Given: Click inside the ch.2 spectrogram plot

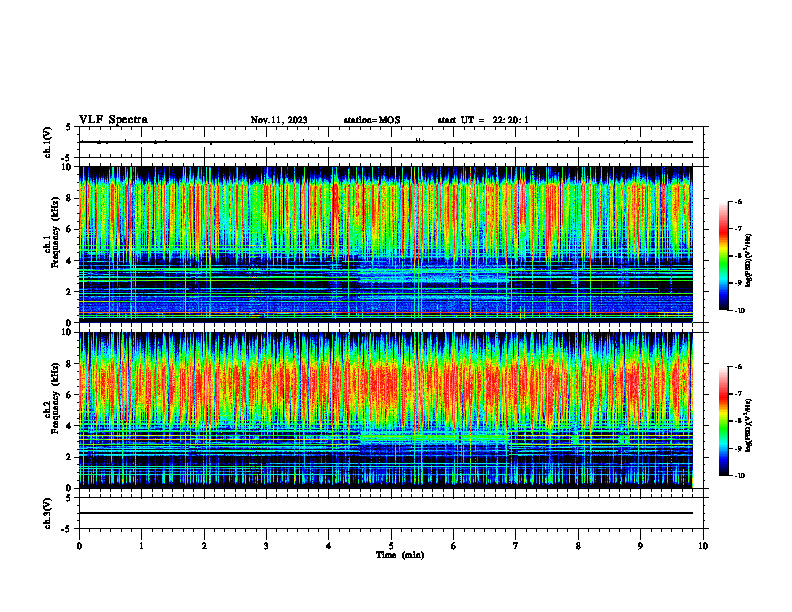Looking at the screenshot, I should 385,410.
